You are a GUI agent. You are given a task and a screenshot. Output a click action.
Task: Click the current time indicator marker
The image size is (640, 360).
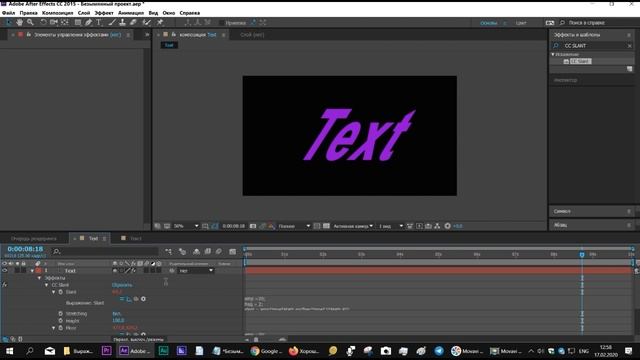pyautogui.click(x=582, y=254)
